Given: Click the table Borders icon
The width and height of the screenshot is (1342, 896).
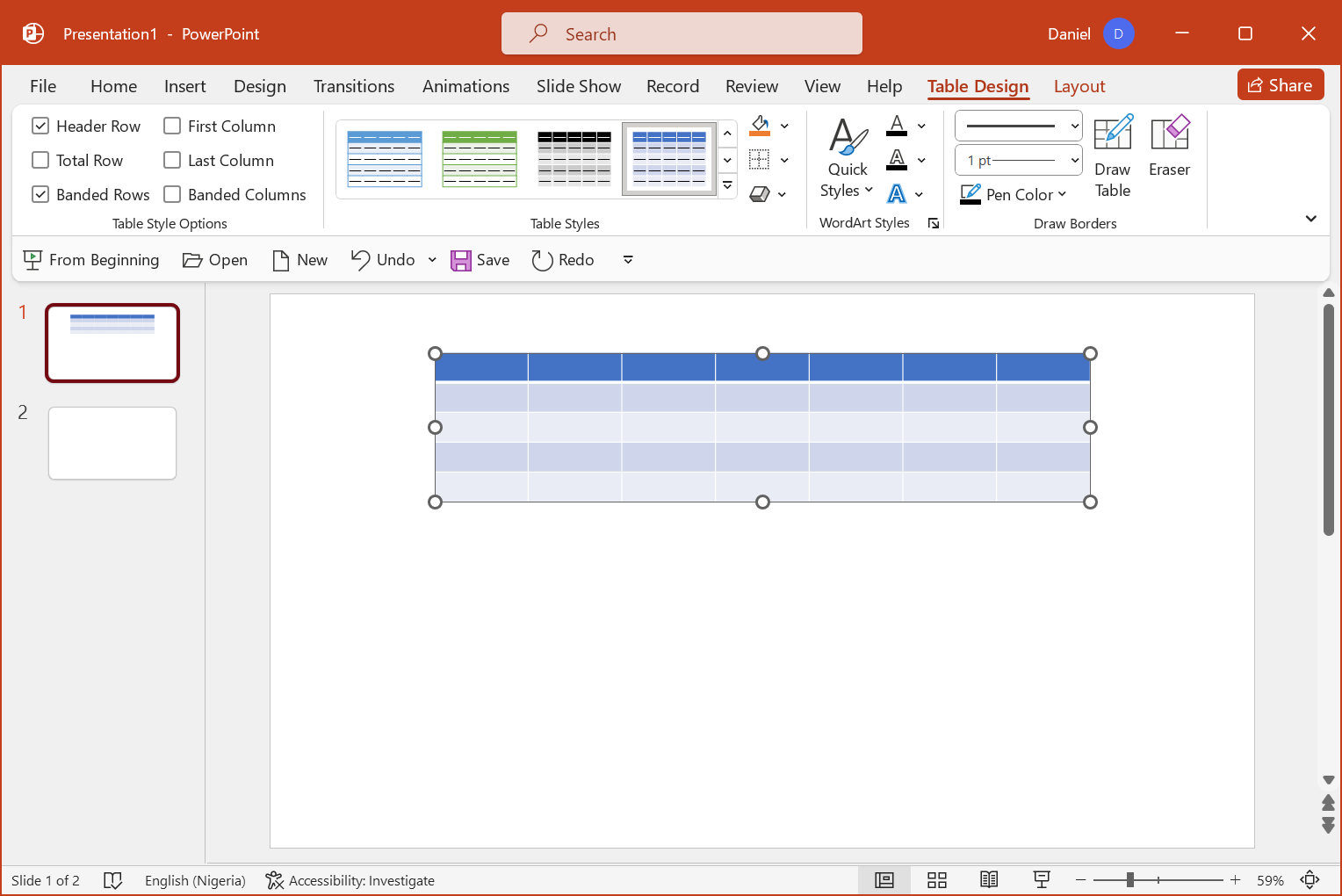Looking at the screenshot, I should tap(760, 160).
